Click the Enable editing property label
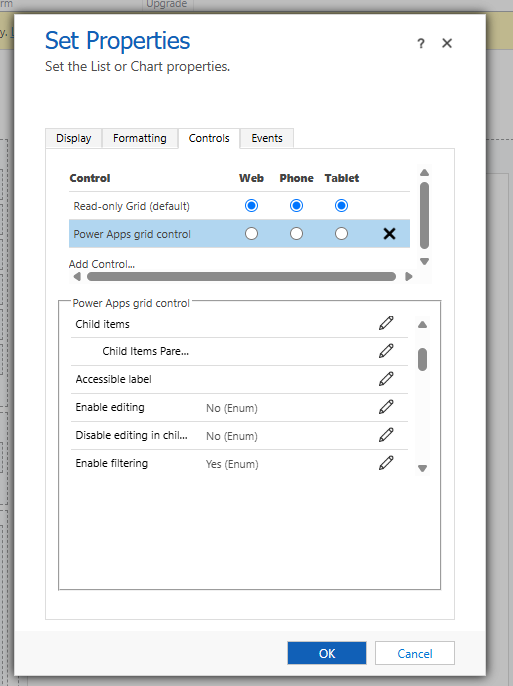This screenshot has height=686, width=513. pyautogui.click(x=110, y=407)
